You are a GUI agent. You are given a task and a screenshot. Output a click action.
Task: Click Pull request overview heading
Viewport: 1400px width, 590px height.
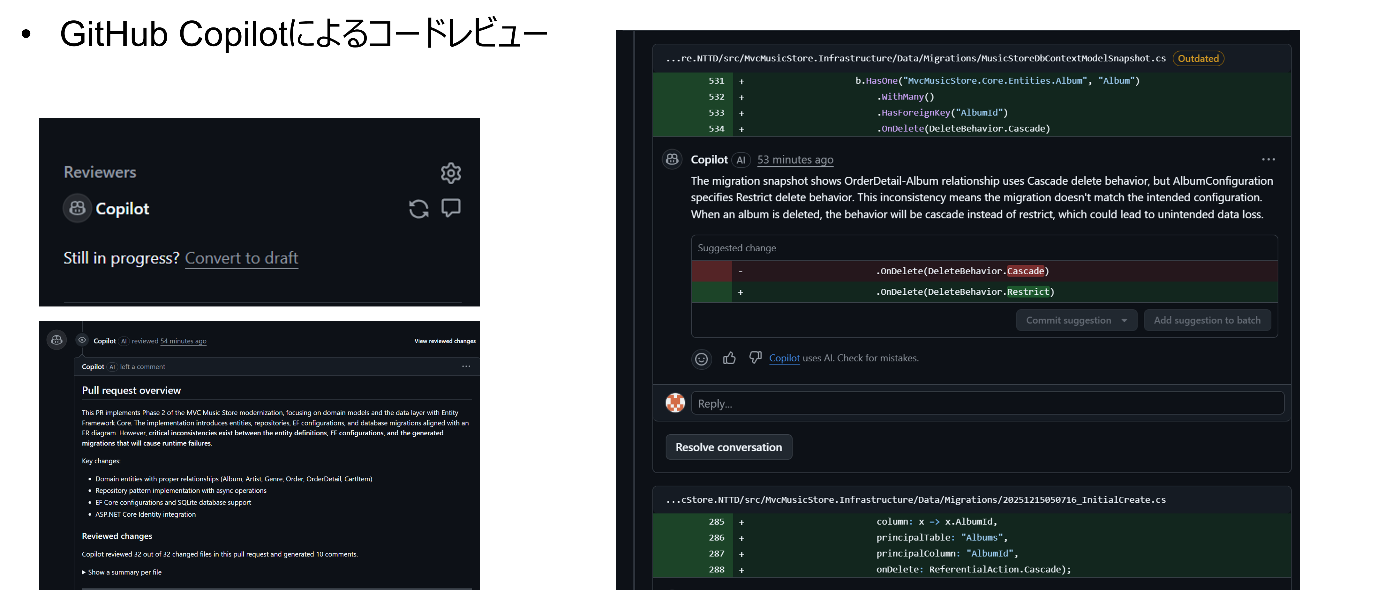(x=131, y=390)
